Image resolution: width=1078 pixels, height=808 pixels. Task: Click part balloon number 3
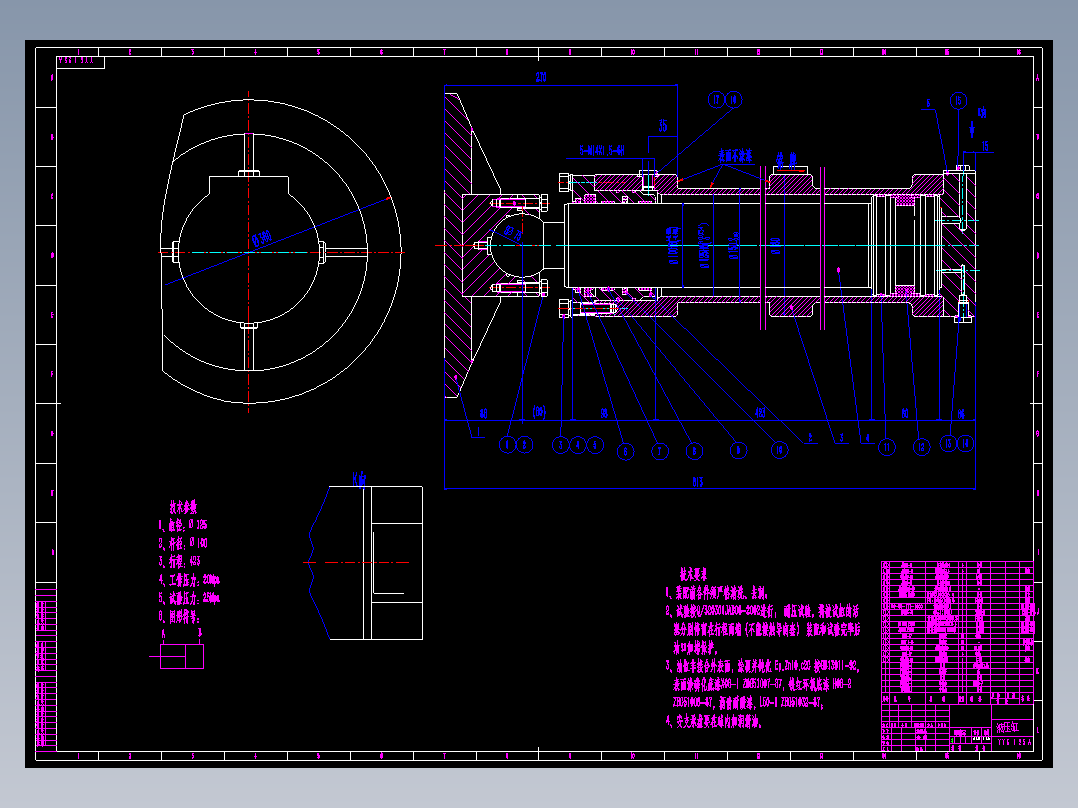click(x=560, y=445)
